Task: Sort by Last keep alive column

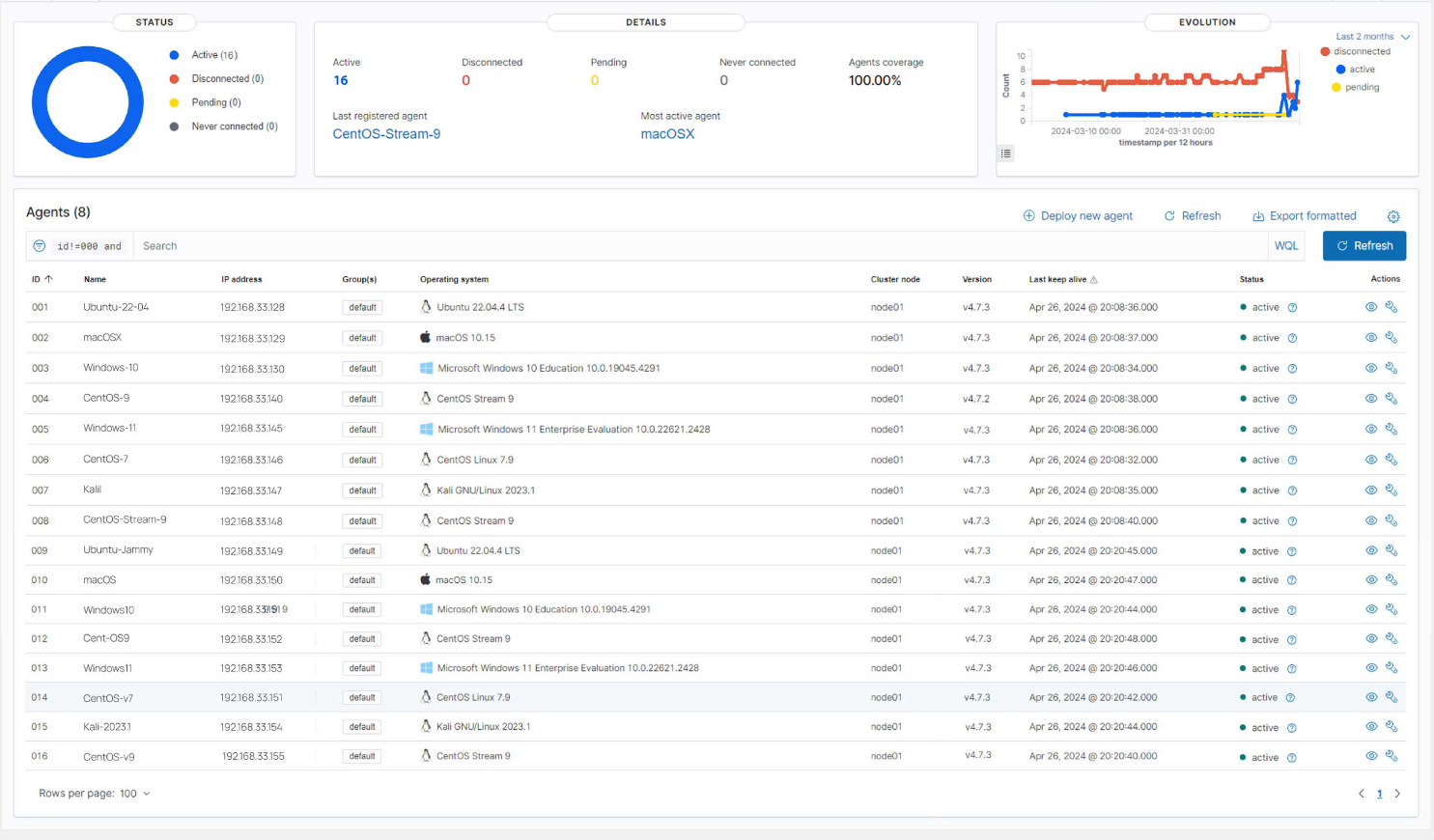Action: click(x=1063, y=280)
